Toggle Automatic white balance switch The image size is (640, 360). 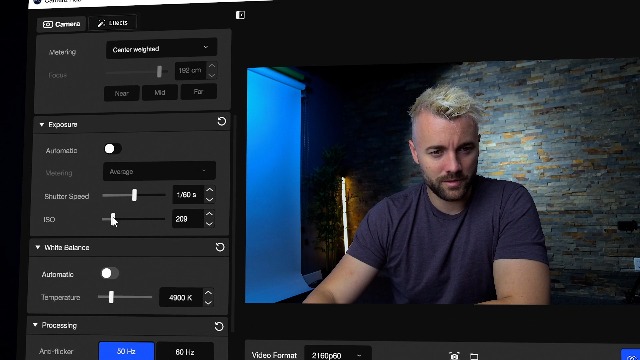coord(110,273)
